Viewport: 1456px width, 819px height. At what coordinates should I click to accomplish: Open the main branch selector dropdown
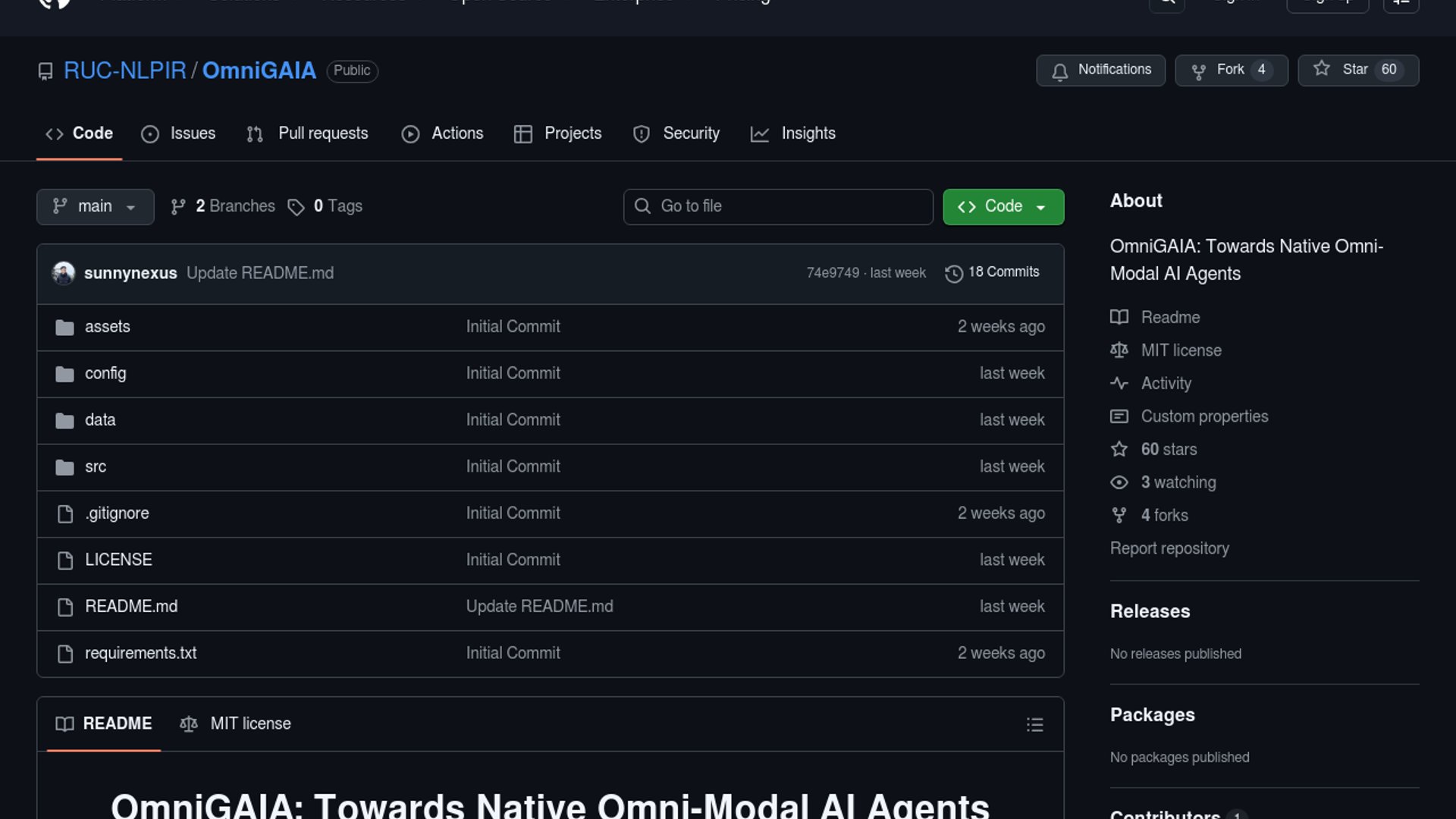coord(95,206)
